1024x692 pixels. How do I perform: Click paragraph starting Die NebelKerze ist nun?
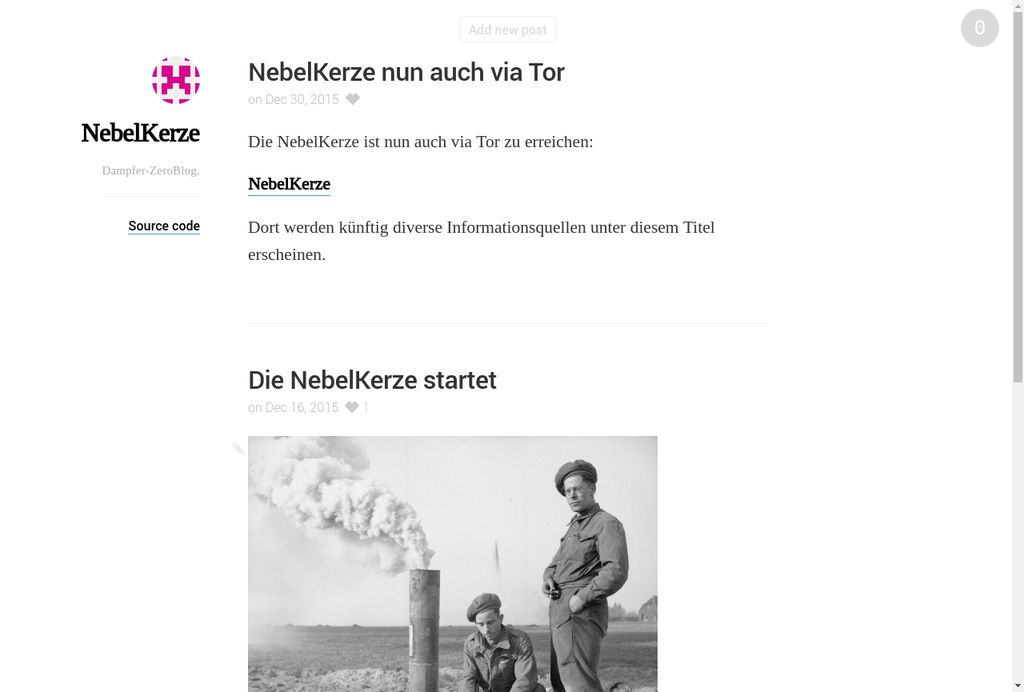[421, 142]
